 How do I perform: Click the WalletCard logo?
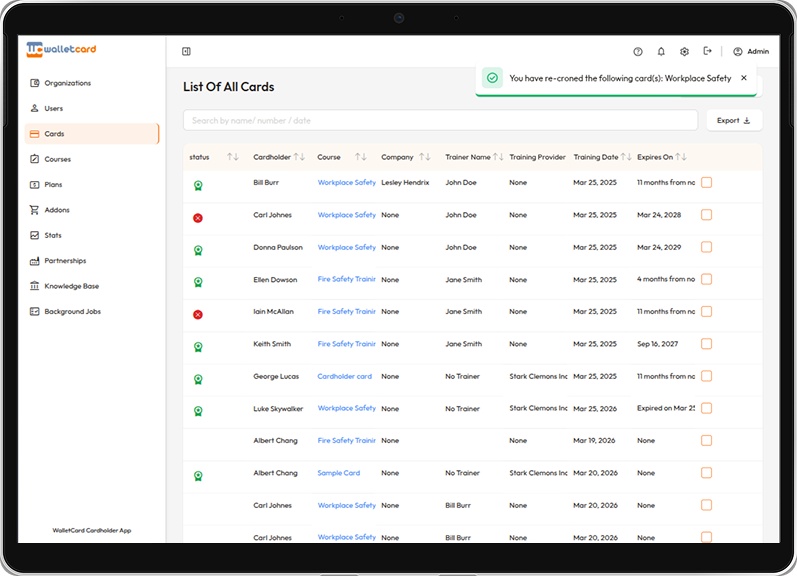click(61, 49)
